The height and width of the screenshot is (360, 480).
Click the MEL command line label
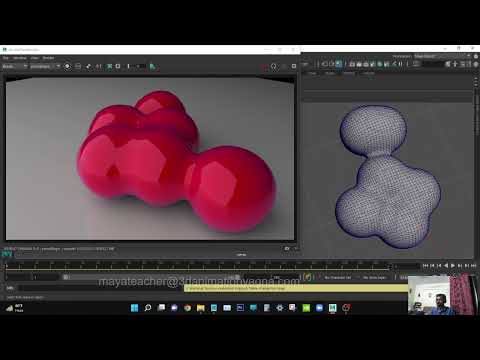point(10,288)
